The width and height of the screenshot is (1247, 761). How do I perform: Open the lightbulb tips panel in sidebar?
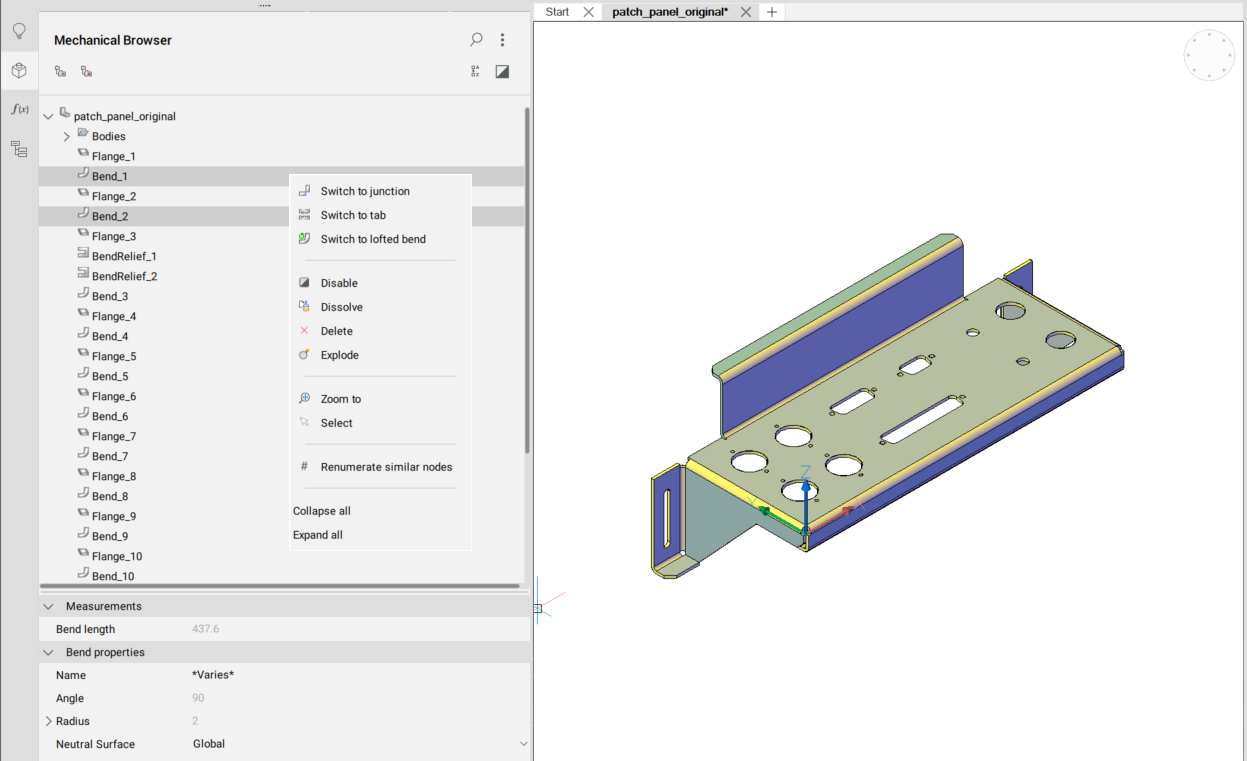coord(18,31)
